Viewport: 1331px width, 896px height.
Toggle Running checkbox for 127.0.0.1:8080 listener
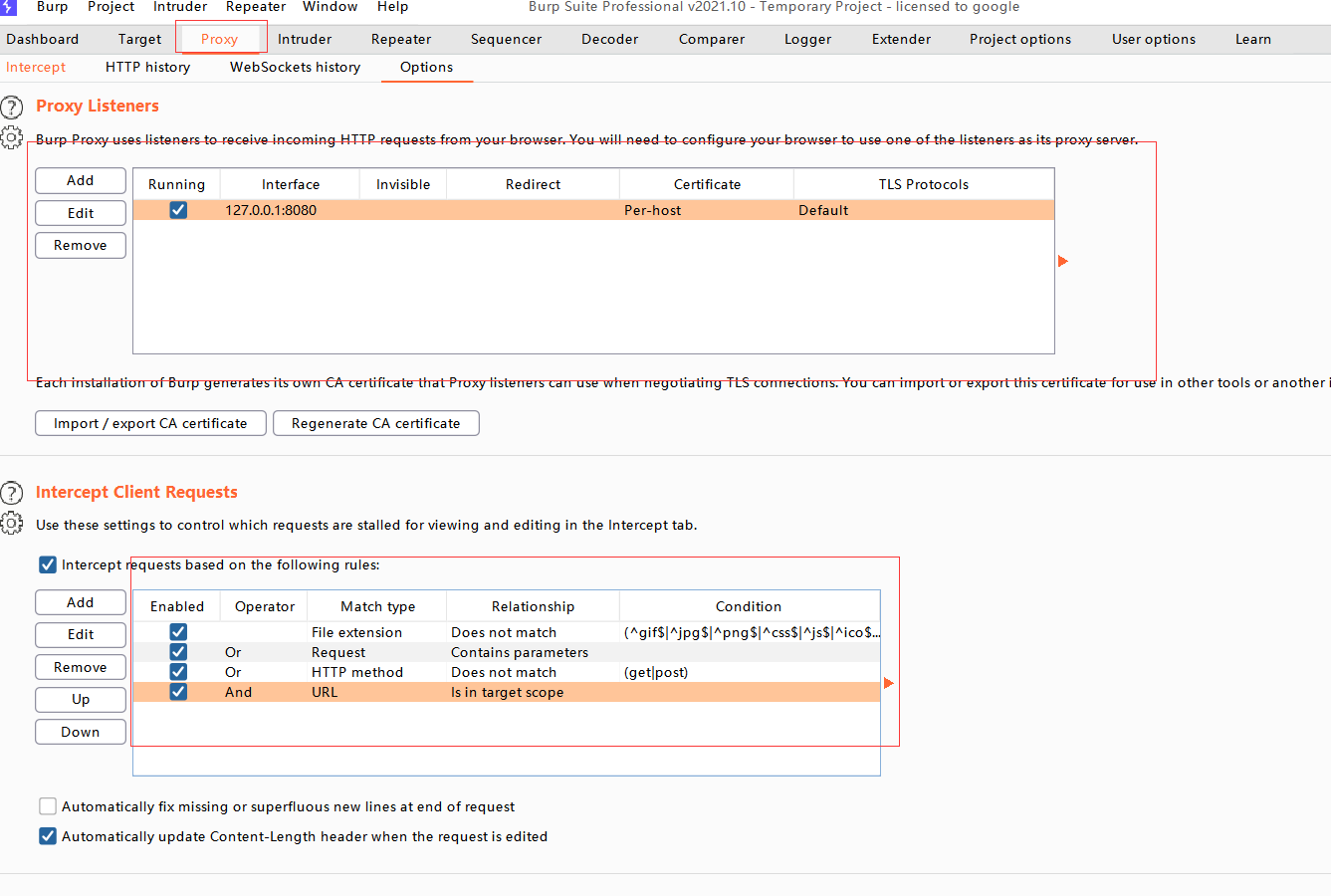point(178,210)
